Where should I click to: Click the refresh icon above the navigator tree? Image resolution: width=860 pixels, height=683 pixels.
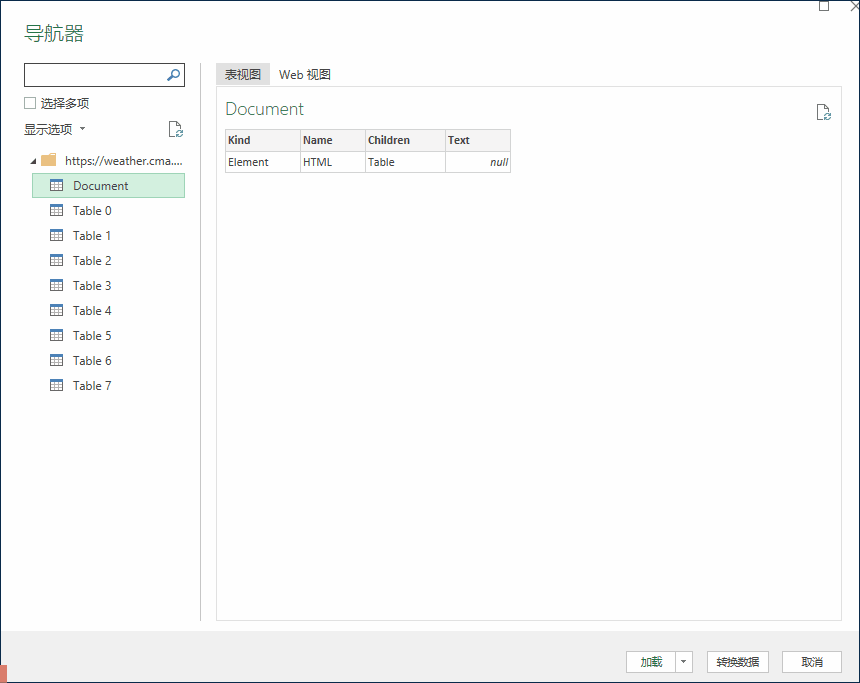(x=175, y=128)
